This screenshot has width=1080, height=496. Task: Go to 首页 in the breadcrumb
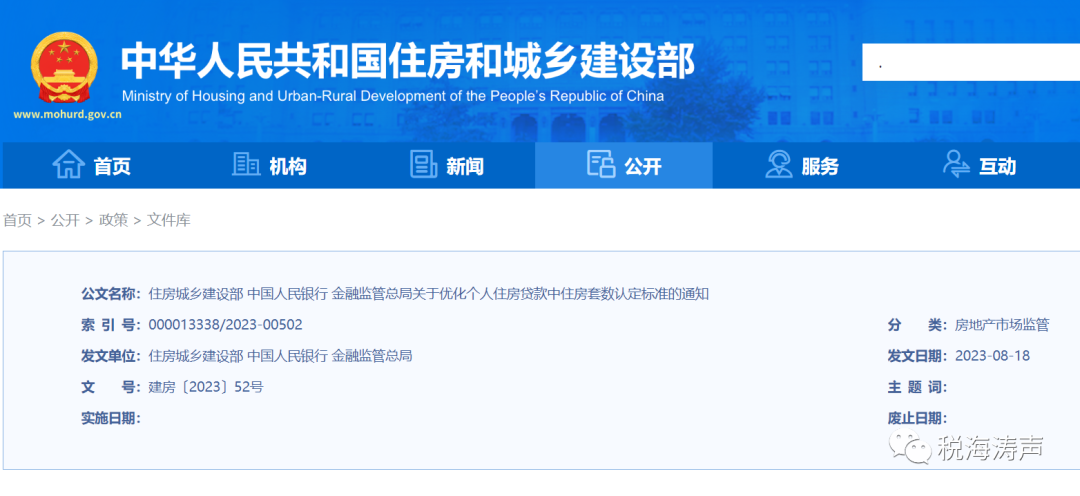[18, 220]
